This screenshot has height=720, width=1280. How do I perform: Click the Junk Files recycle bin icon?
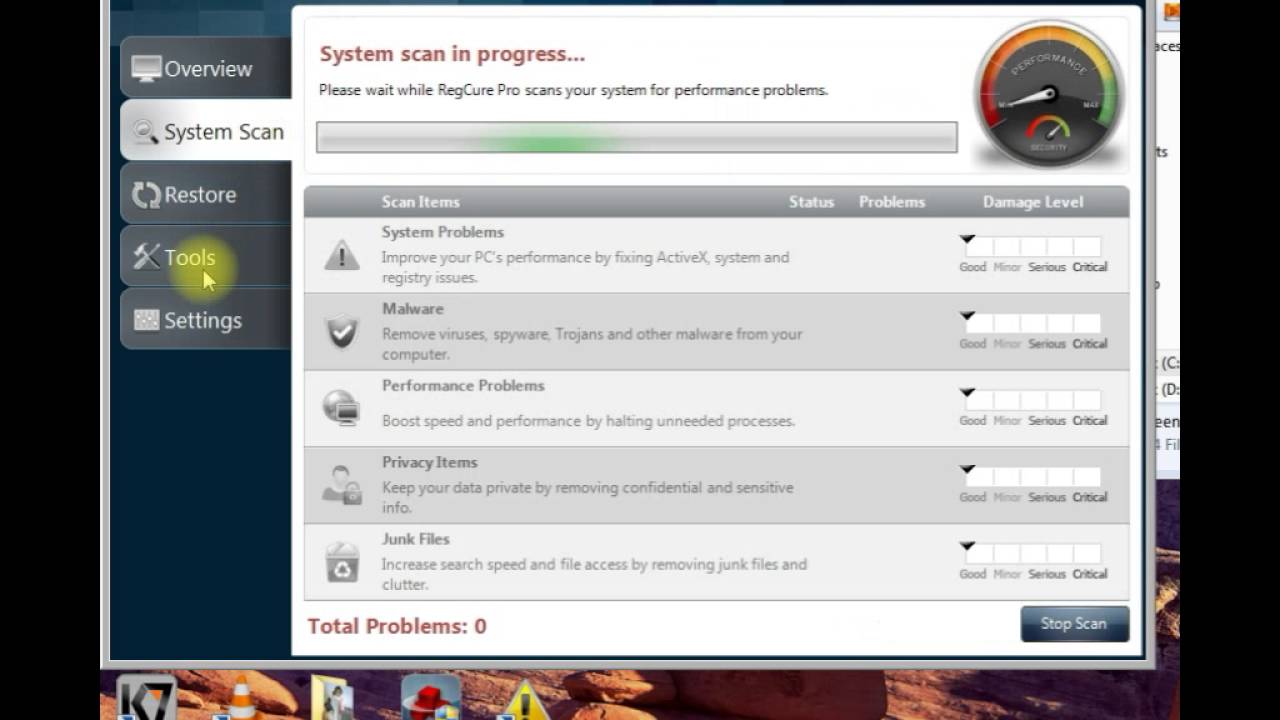pos(342,562)
